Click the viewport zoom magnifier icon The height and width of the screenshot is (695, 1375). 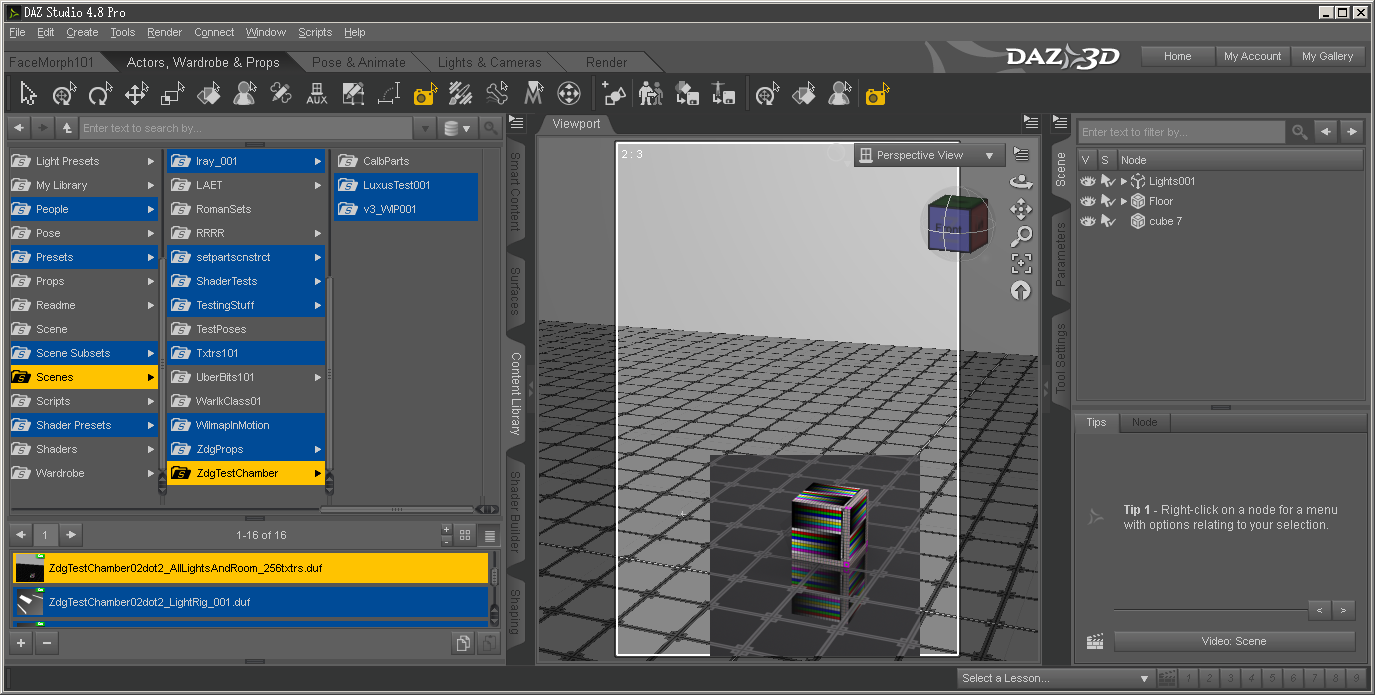[1021, 236]
